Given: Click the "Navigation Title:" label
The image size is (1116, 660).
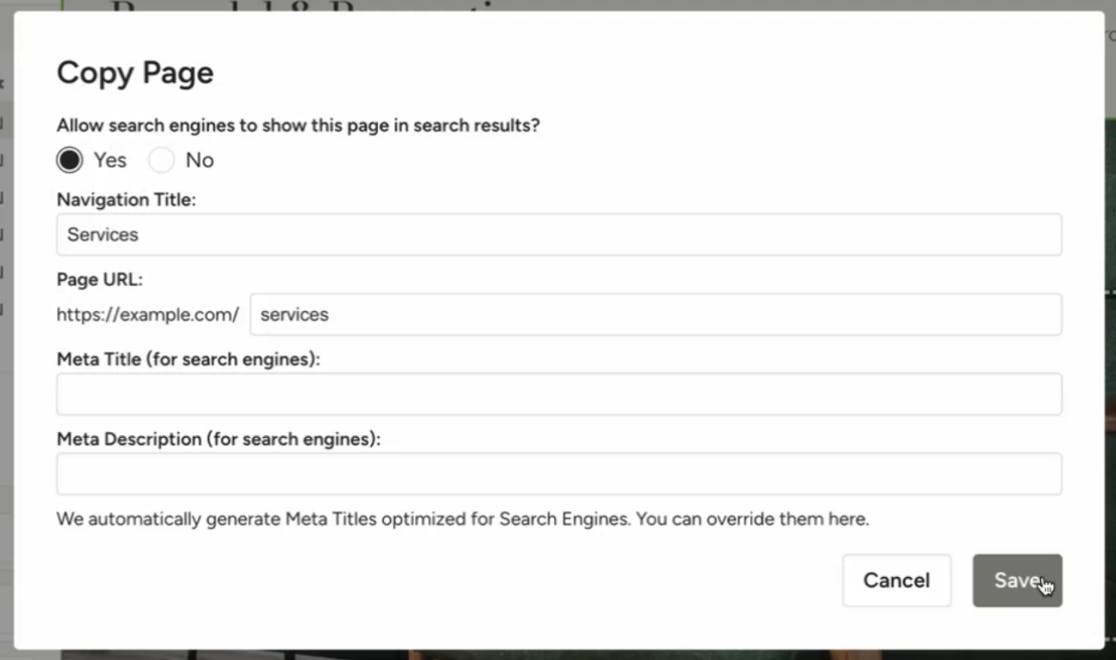Looking at the screenshot, I should 126,200.
